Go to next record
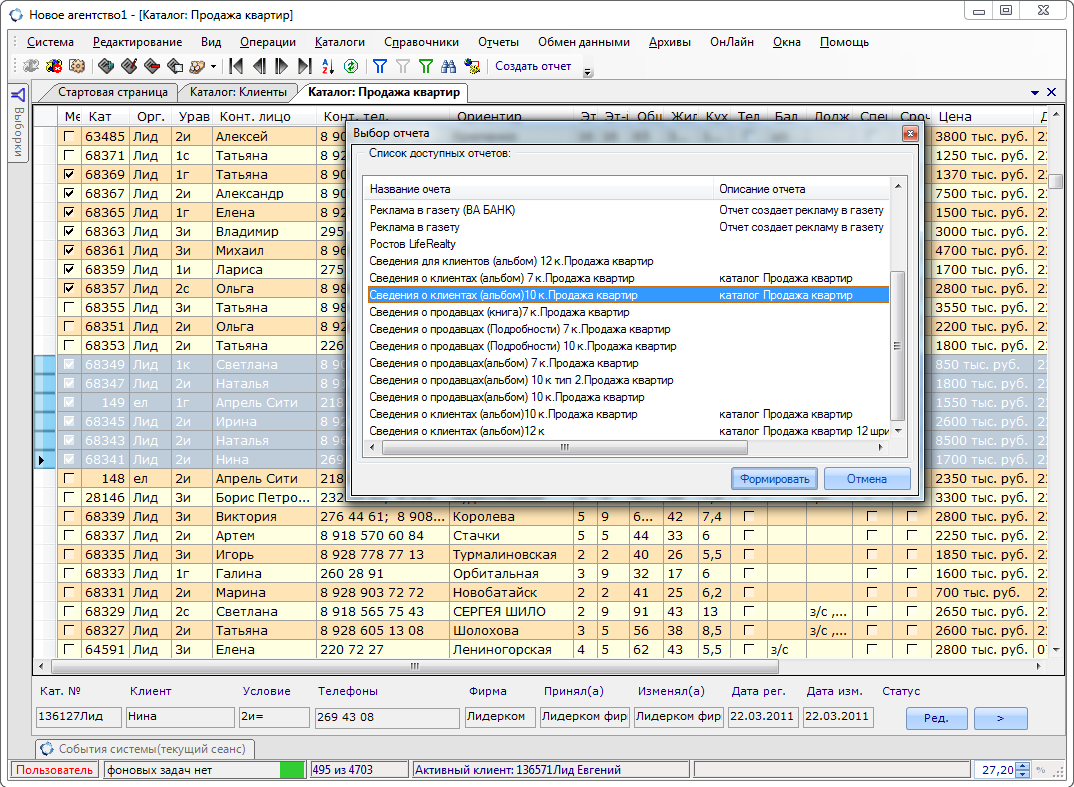Screen dimensions: 1074x787 click(282, 66)
